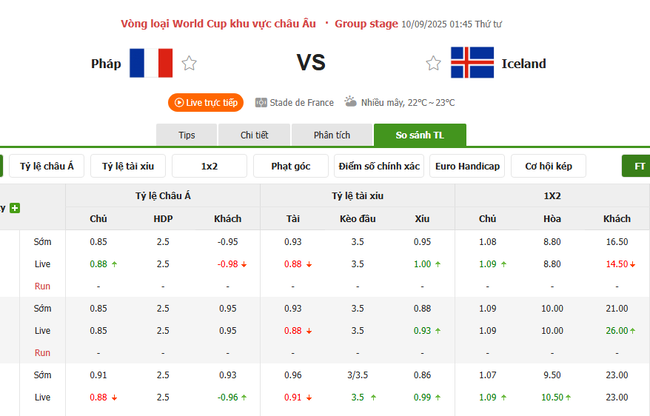Image resolution: width=650 pixels, height=416 pixels.
Task: Favorite the Pháp team with star icon
Action: (189, 64)
